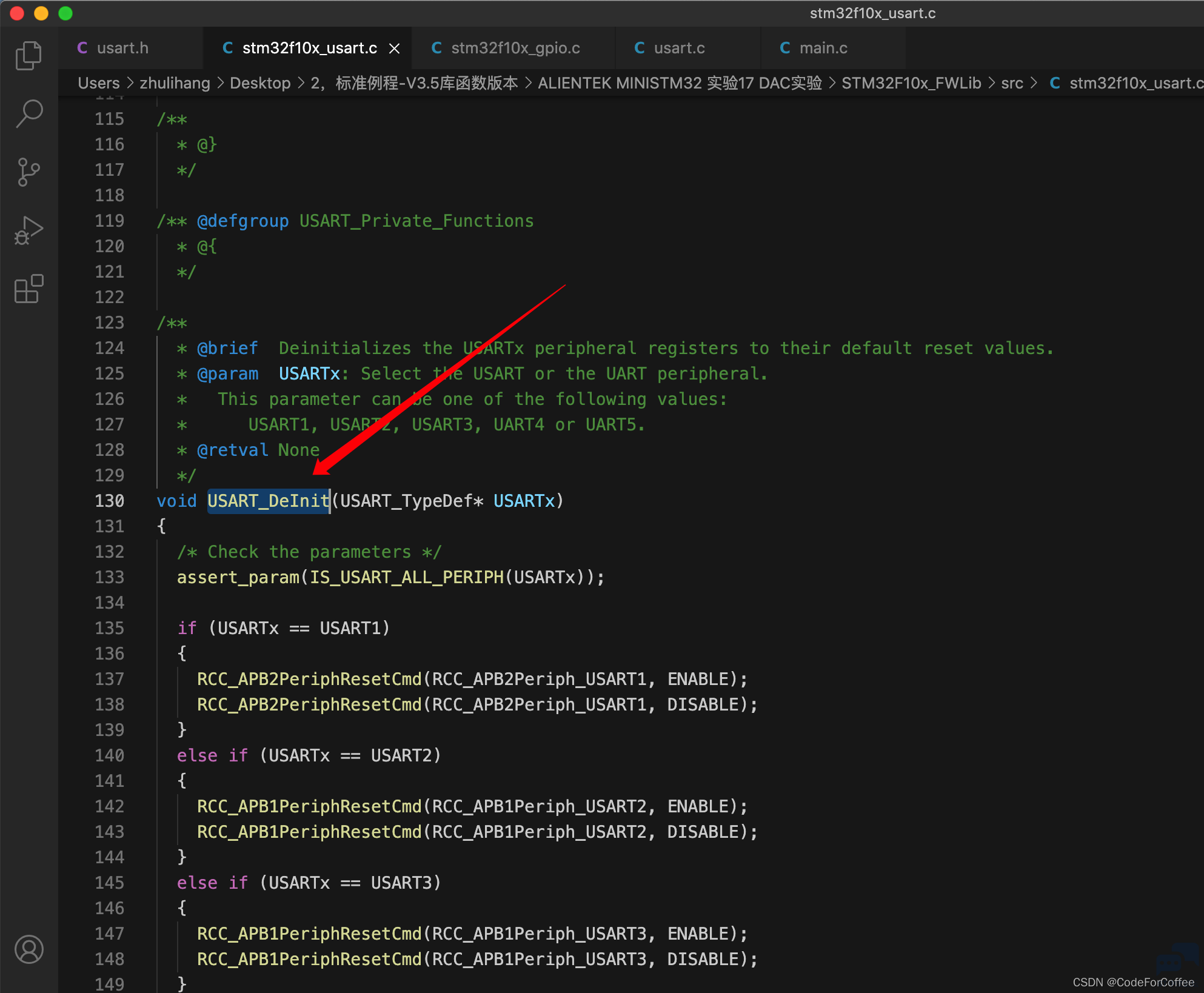Click the C file icon on usart.h tab
1204x993 pixels.
[x=82, y=48]
